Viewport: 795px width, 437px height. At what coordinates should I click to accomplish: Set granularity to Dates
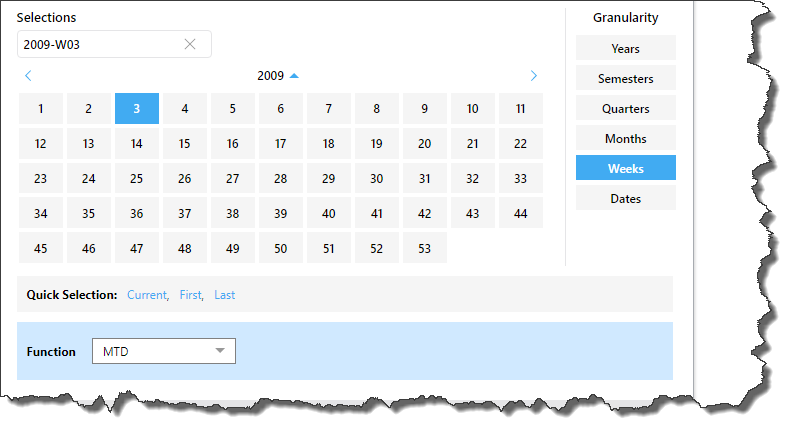tap(625, 198)
